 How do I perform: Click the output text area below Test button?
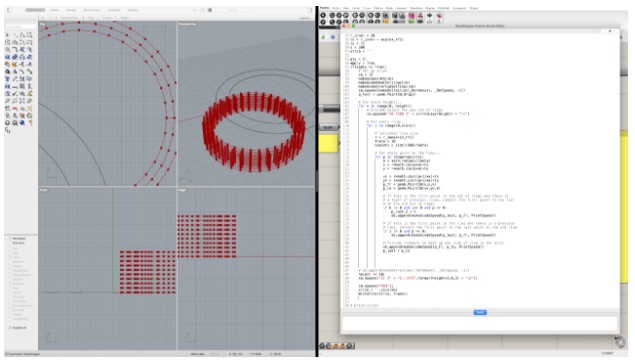click(480, 324)
